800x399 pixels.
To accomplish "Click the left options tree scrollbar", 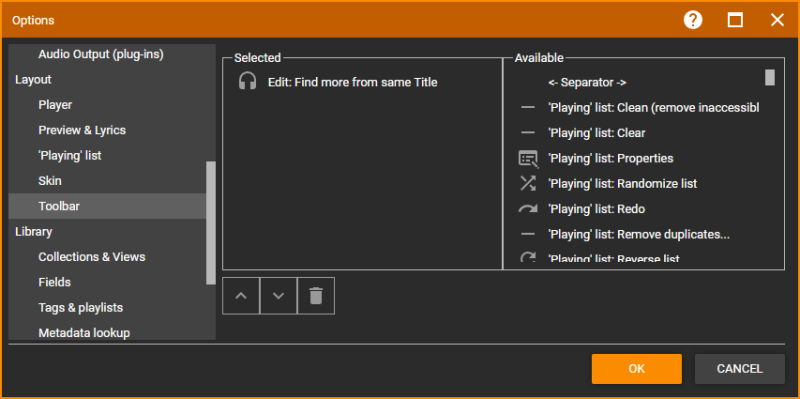I will pyautogui.click(x=211, y=222).
